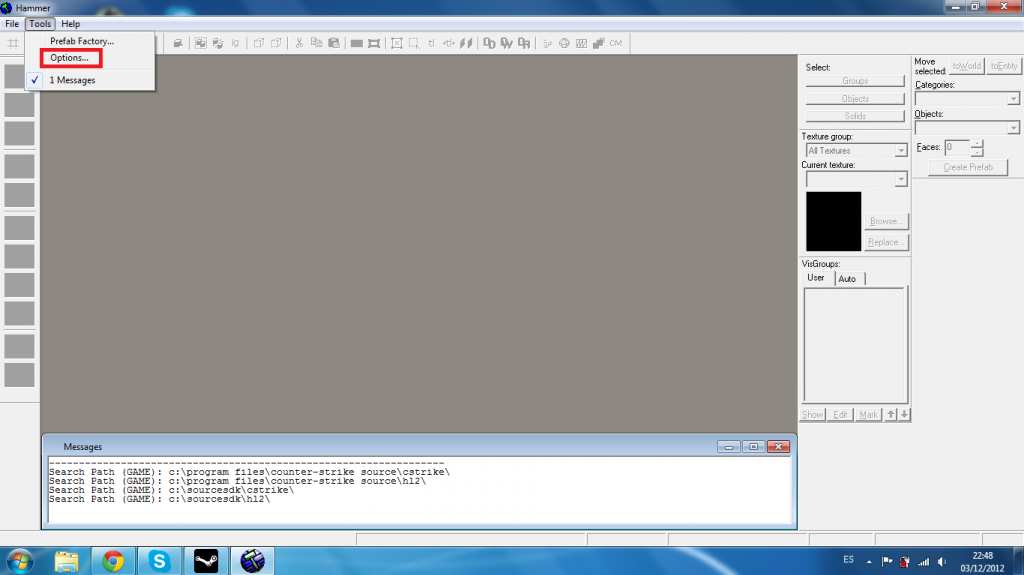Click the Solids select button
The height and width of the screenshot is (575, 1024).
(855, 116)
